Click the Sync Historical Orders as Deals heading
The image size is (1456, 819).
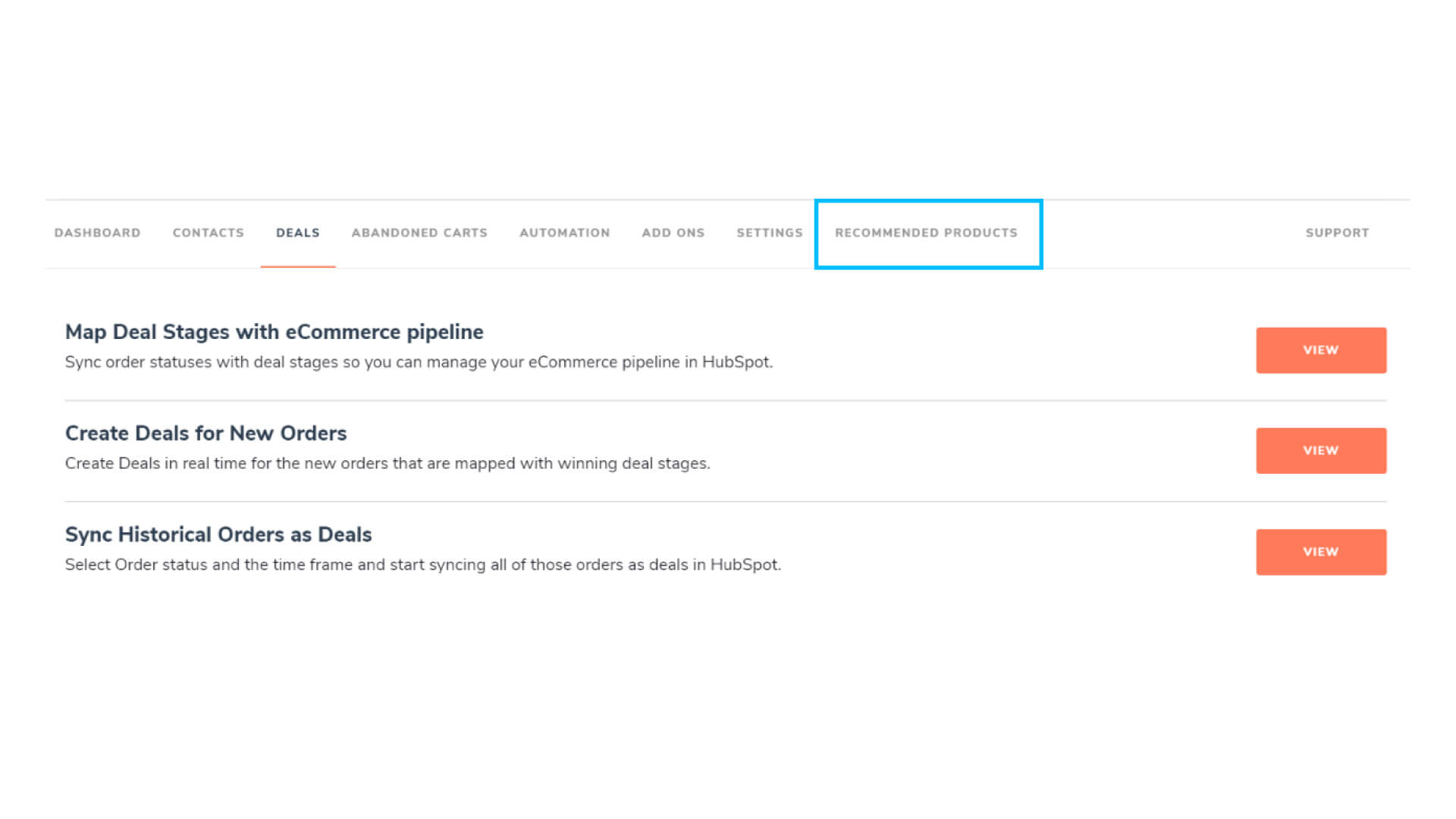[218, 535]
